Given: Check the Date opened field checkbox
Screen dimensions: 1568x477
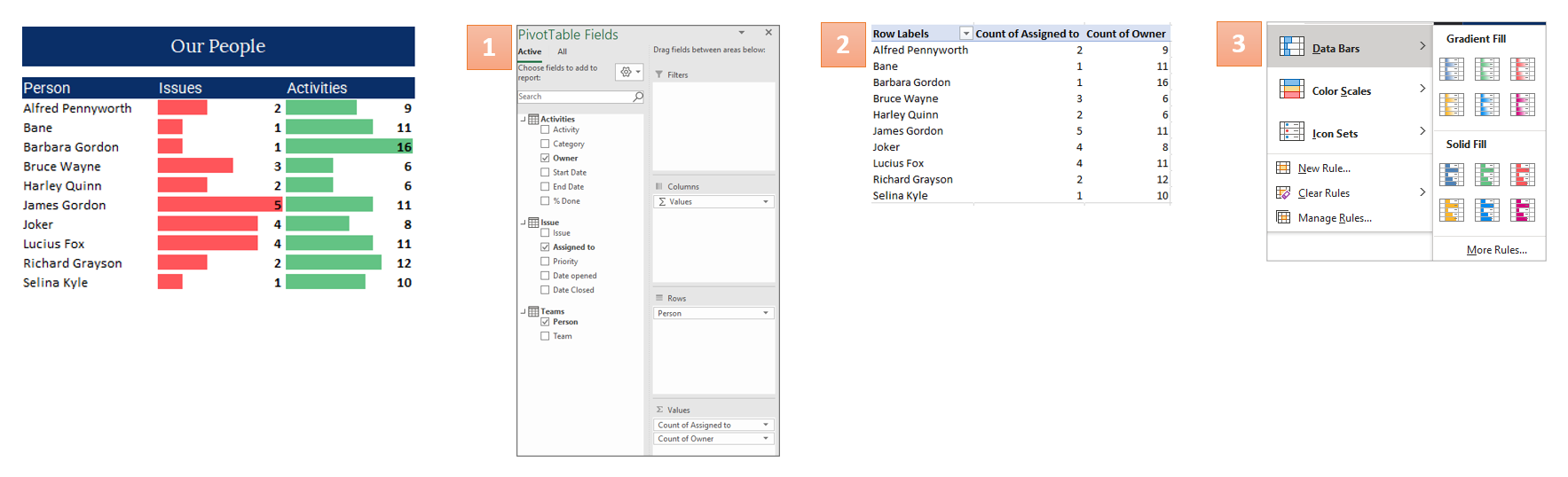Looking at the screenshot, I should [545, 276].
